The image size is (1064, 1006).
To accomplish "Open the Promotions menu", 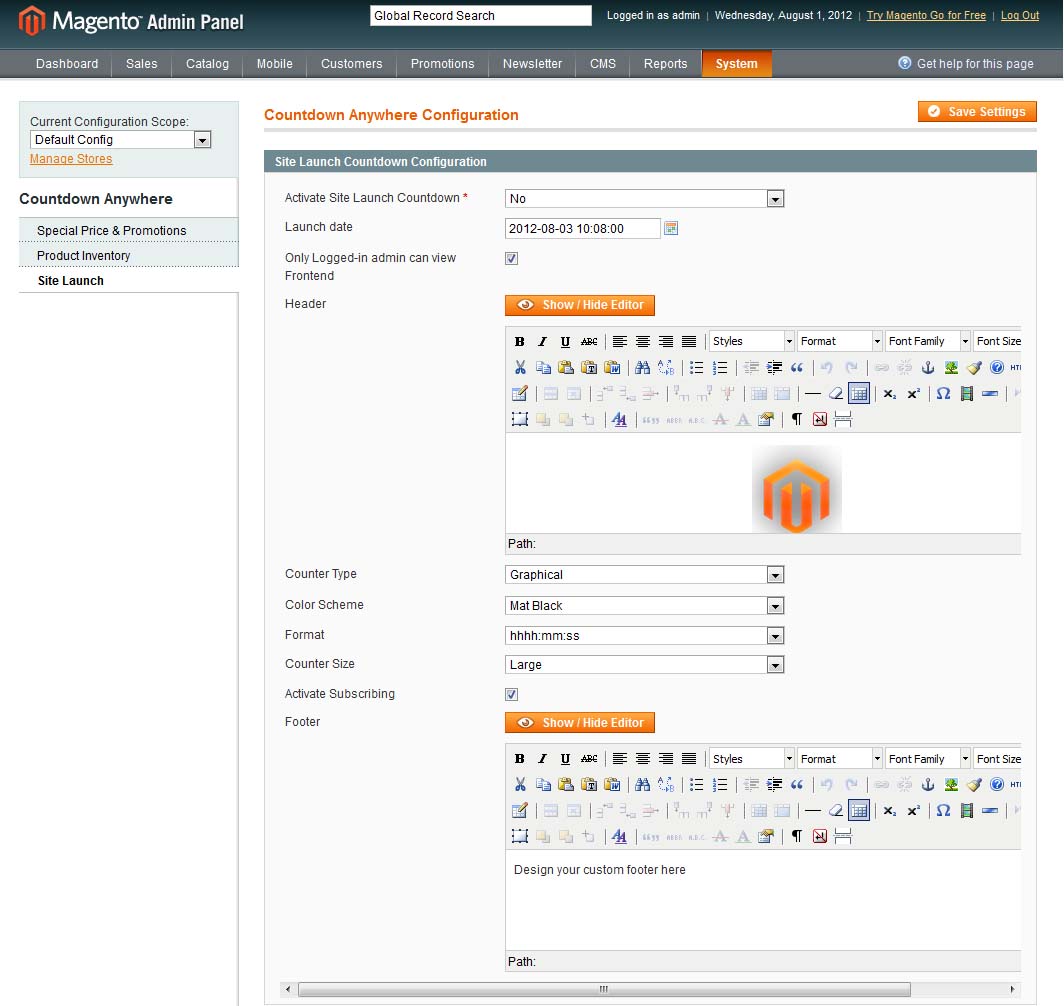I will coord(442,64).
